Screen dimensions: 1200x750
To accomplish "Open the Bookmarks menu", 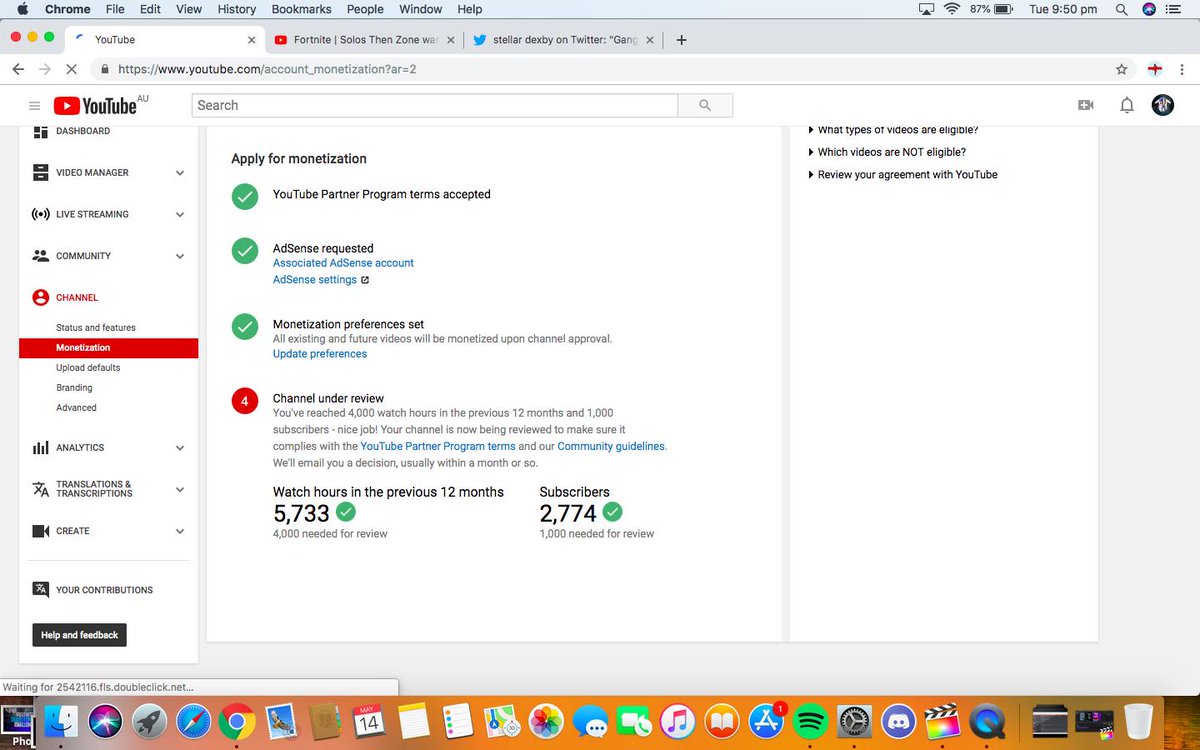I will (x=299, y=9).
